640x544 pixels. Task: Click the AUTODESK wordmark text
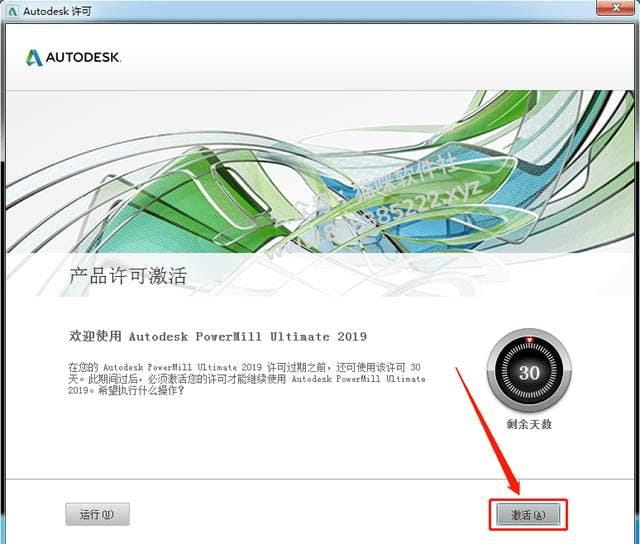[83, 57]
